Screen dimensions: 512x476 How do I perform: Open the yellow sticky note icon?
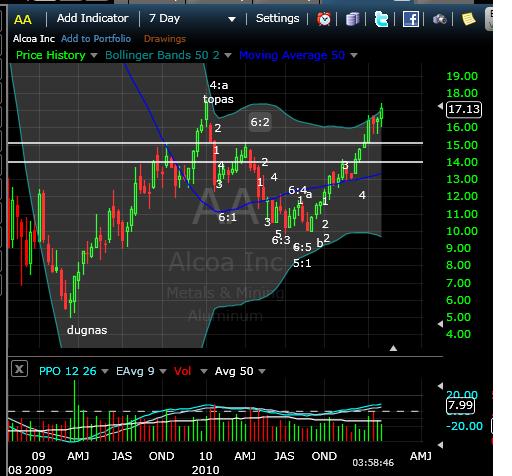(x=468, y=19)
